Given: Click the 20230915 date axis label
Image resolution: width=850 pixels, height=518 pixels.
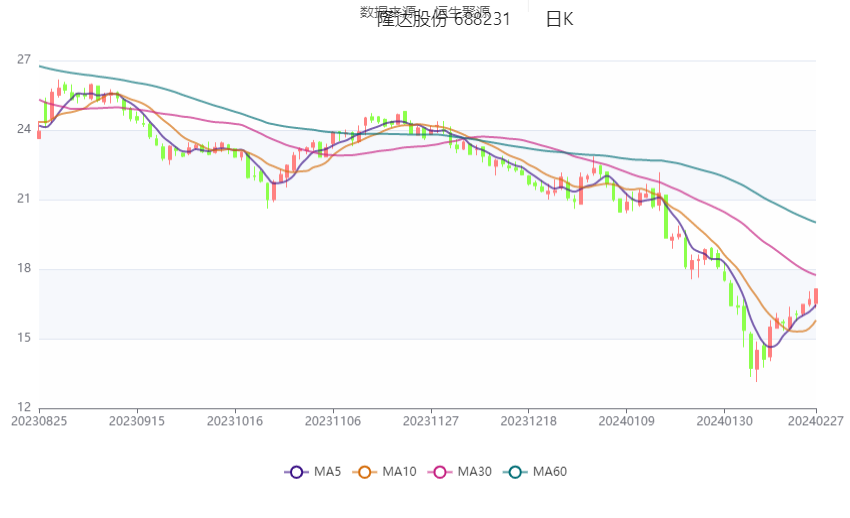Looking at the screenshot, I should pos(137,421).
